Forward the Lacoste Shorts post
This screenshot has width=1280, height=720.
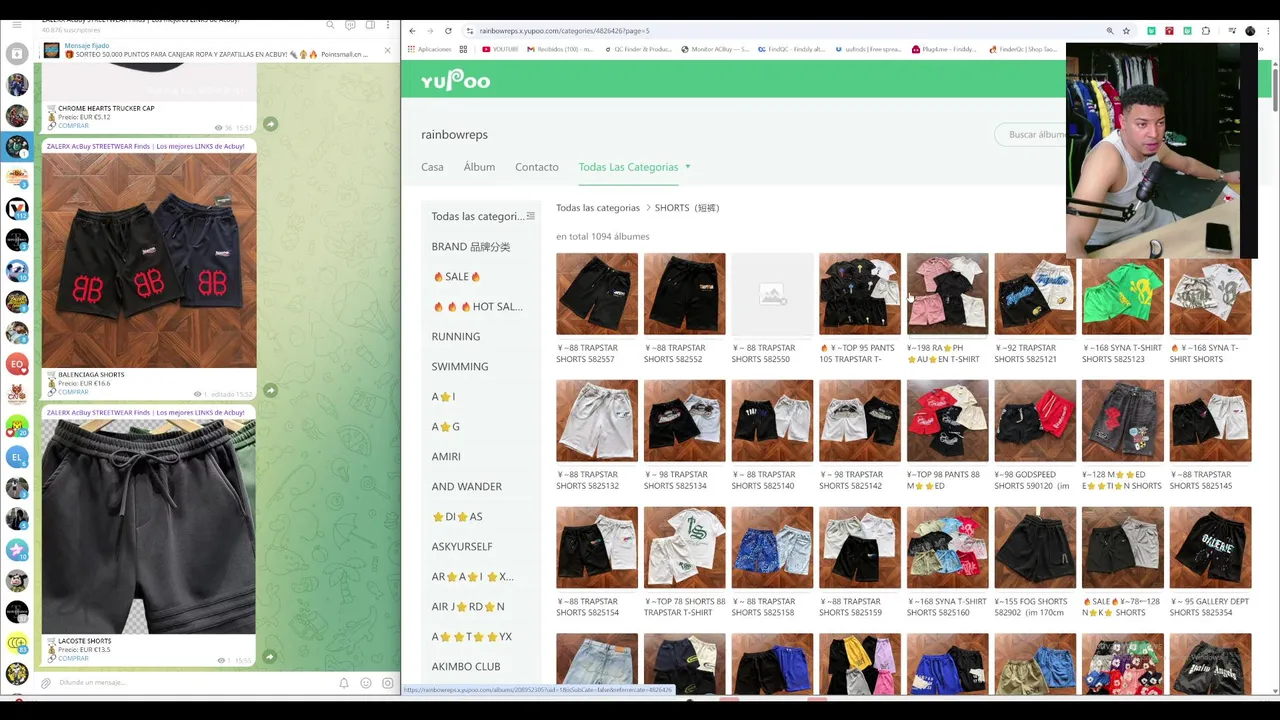point(270,657)
